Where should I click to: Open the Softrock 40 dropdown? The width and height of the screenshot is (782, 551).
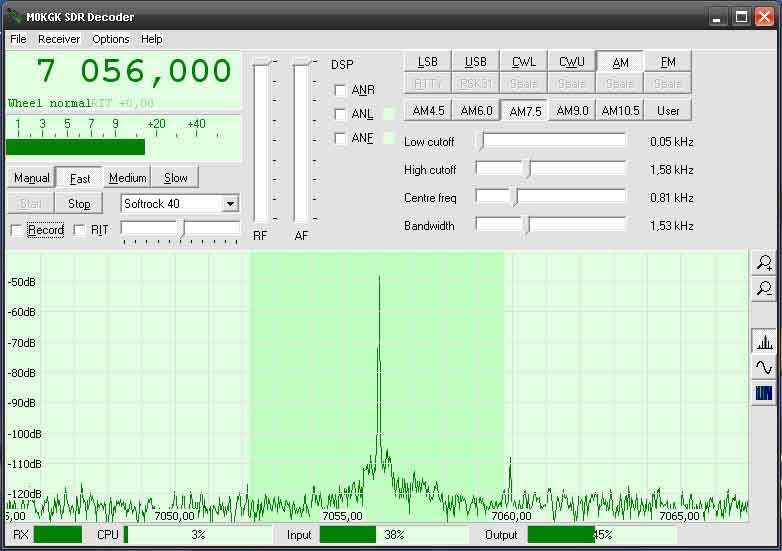click(230, 203)
